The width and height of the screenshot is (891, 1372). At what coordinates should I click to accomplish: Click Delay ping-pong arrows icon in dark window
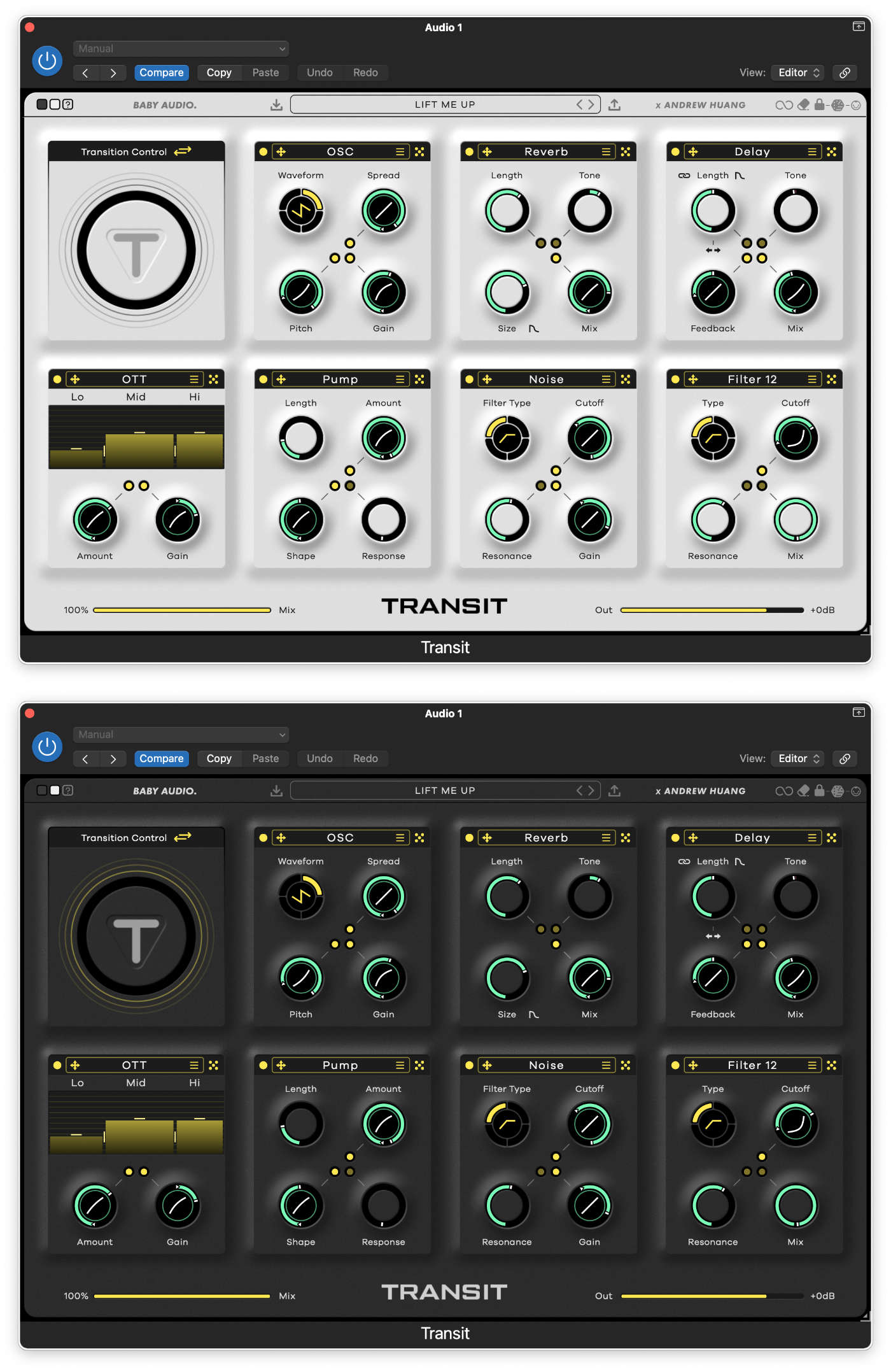pos(713,936)
